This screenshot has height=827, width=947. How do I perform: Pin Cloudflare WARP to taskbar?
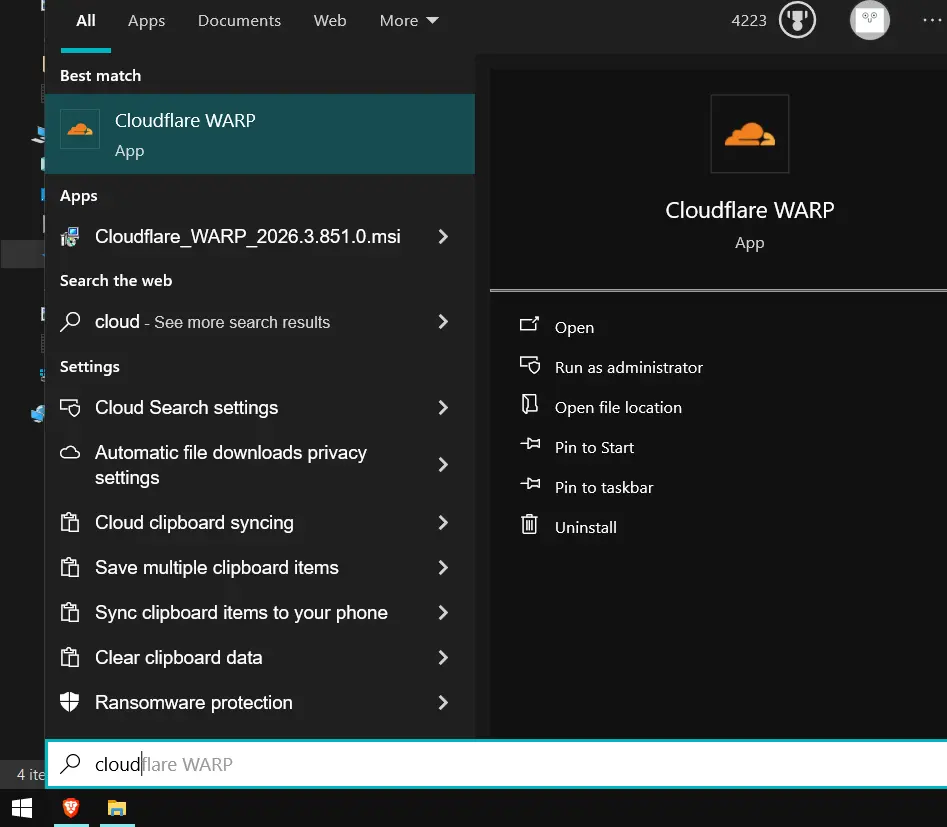point(604,488)
